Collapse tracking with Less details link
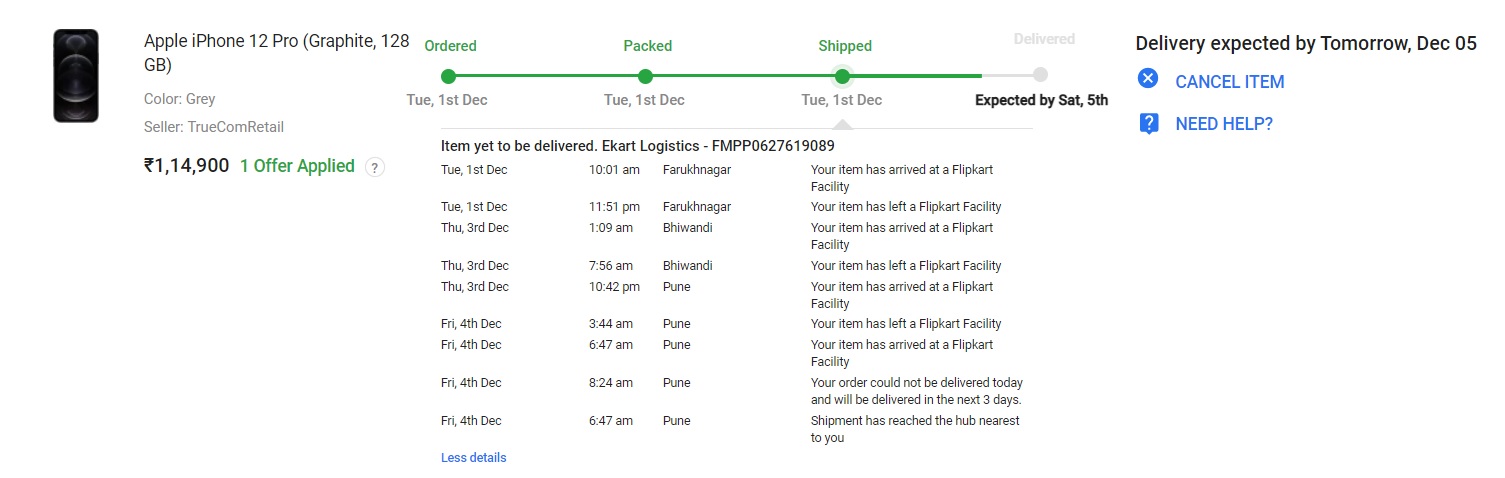 (x=473, y=458)
